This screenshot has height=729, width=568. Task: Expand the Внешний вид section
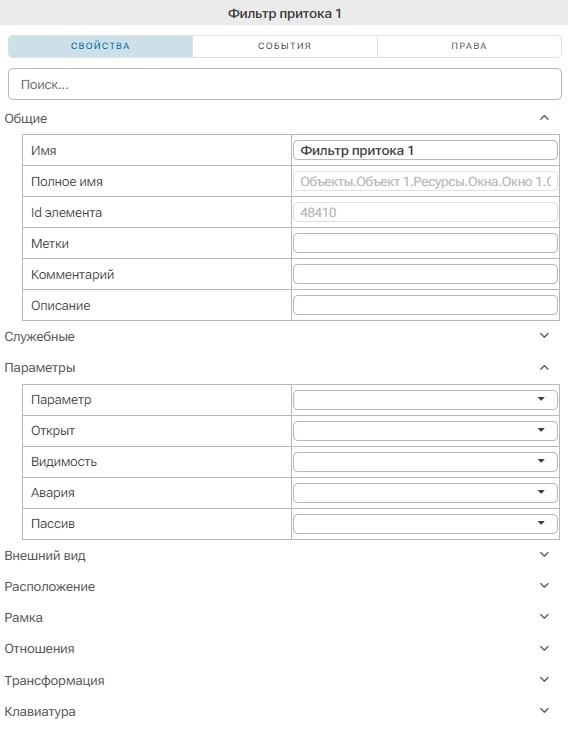point(544,555)
